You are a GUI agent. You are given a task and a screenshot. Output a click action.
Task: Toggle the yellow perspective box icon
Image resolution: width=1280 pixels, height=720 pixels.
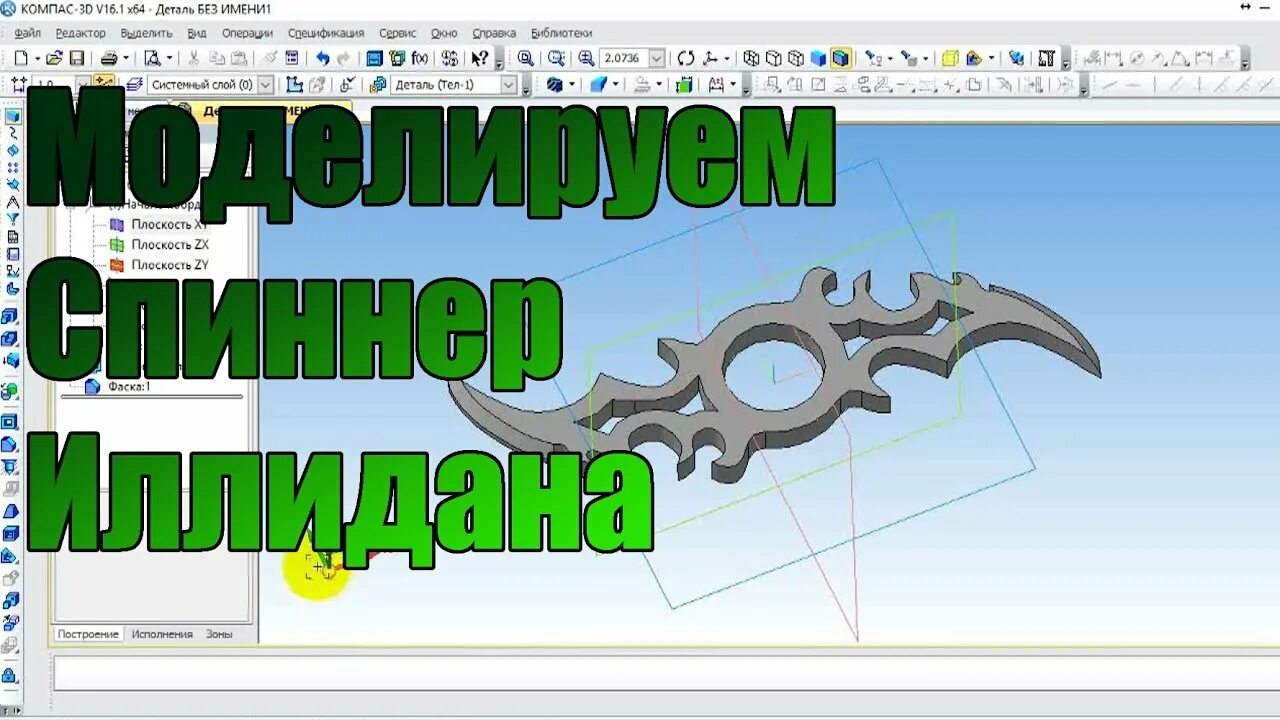tap(950, 58)
